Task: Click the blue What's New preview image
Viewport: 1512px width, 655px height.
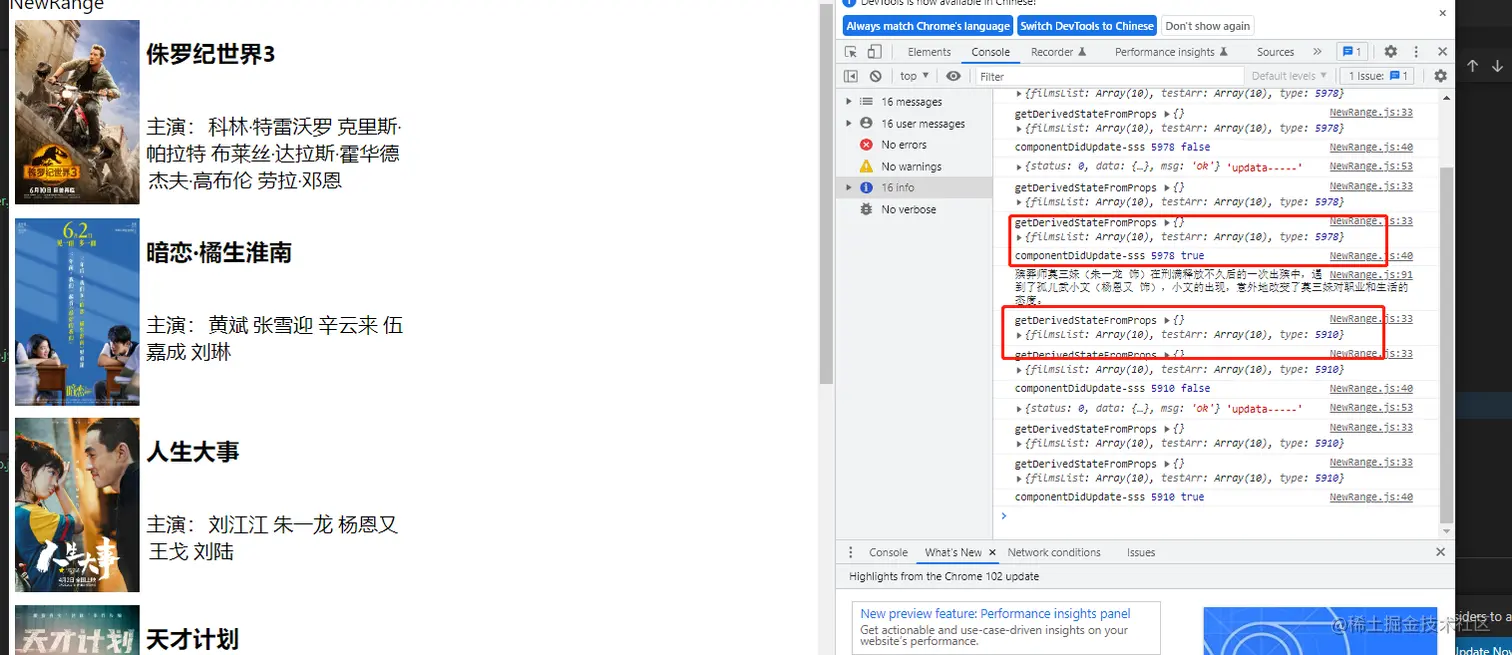Action: click(x=1320, y=631)
